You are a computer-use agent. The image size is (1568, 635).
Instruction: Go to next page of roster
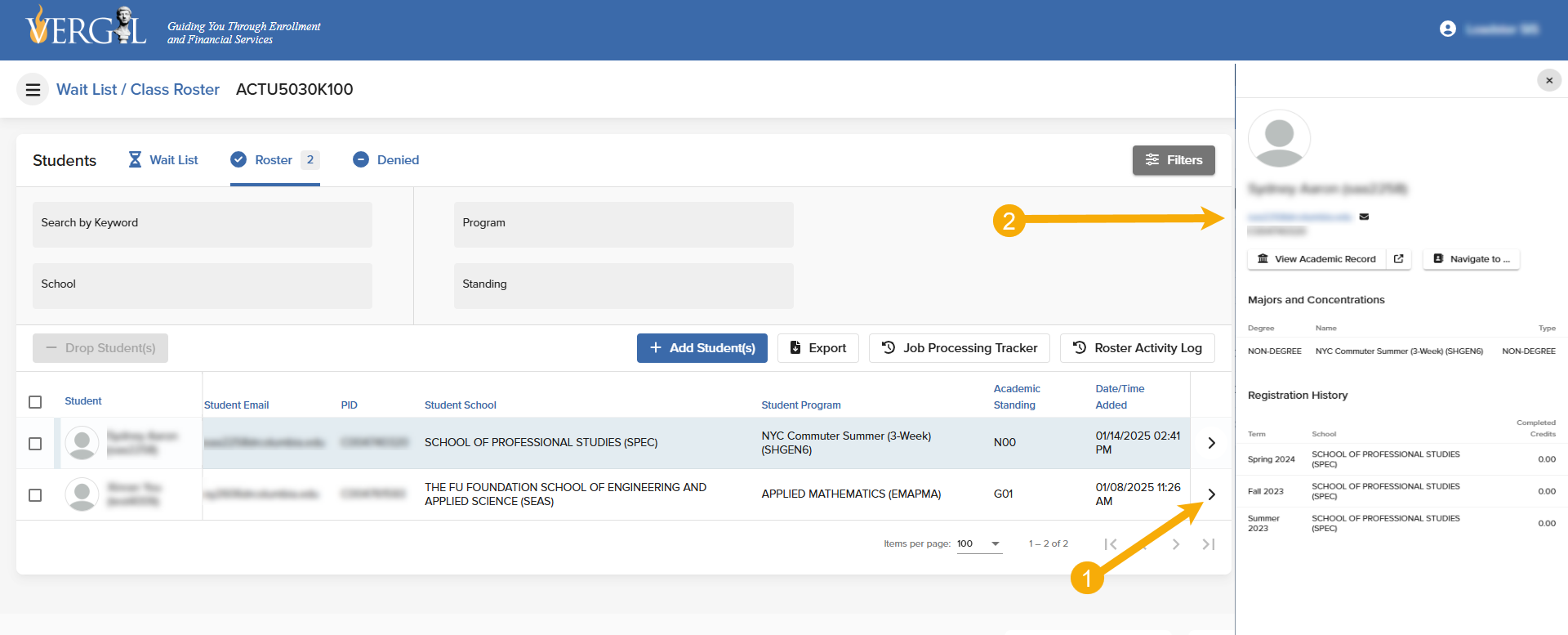point(1176,544)
